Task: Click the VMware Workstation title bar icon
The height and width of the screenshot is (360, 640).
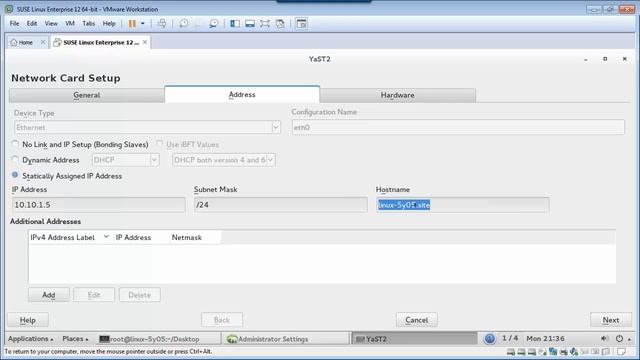Action: [x=9, y=9]
